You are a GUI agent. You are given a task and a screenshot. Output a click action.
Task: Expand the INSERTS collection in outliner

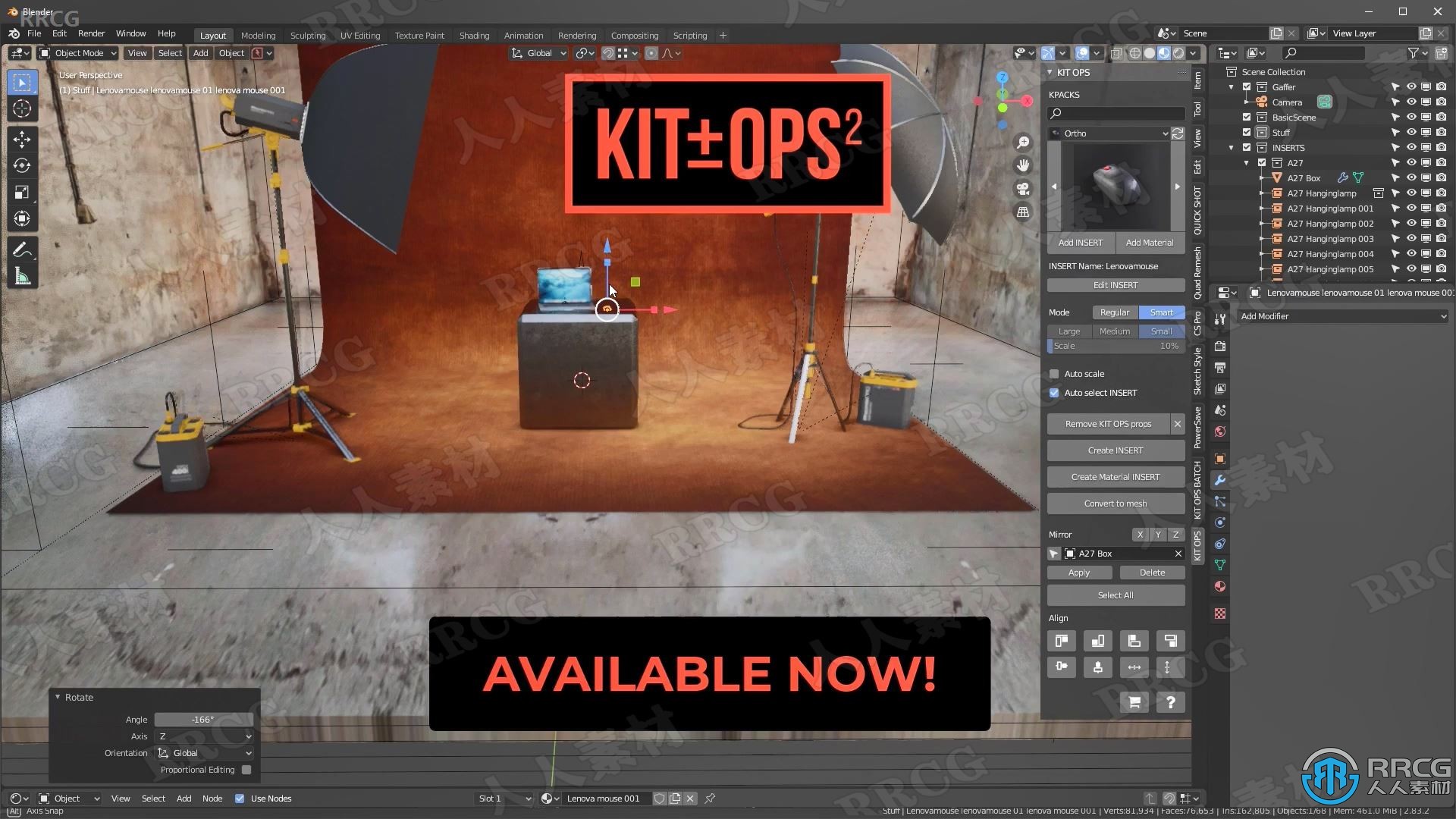(x=1232, y=147)
